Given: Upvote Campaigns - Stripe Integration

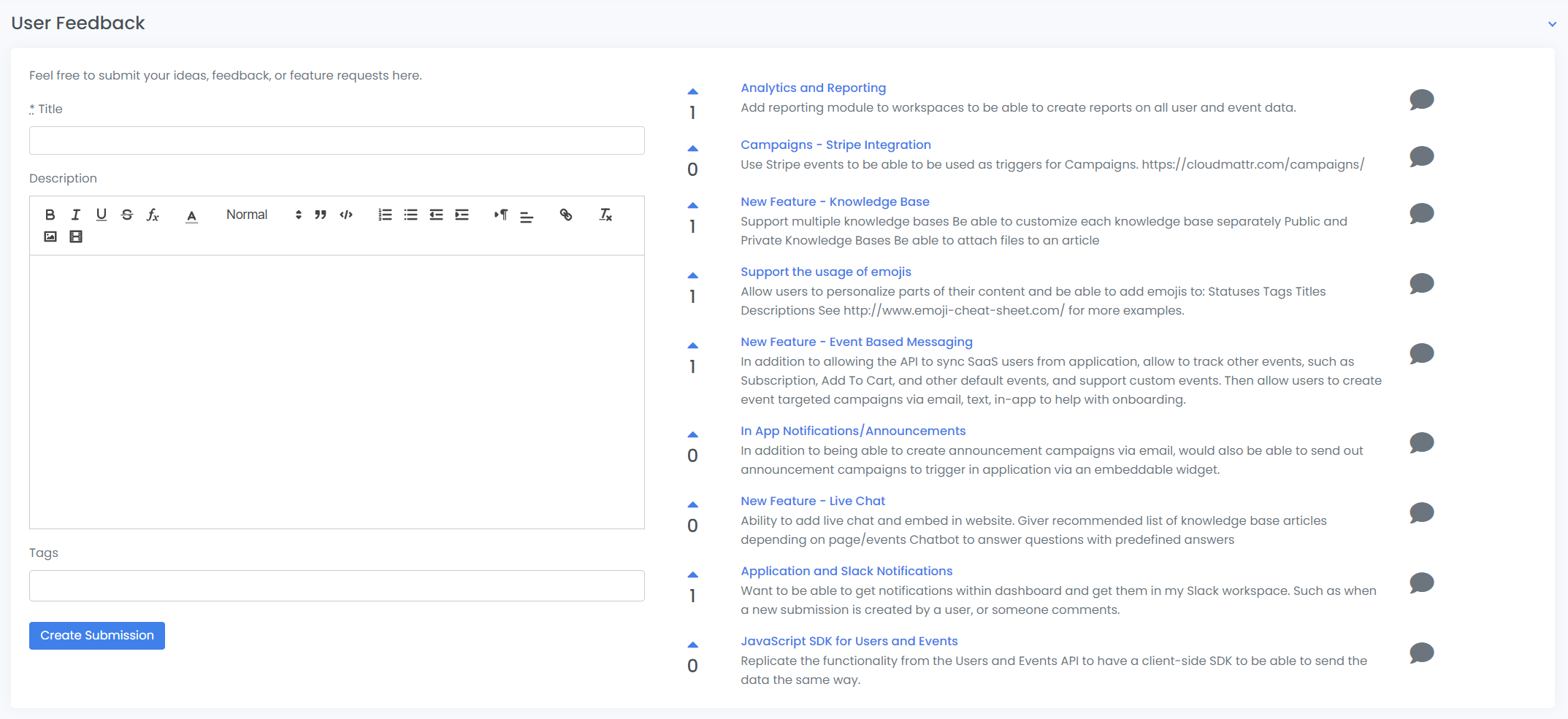Looking at the screenshot, I should click(693, 149).
